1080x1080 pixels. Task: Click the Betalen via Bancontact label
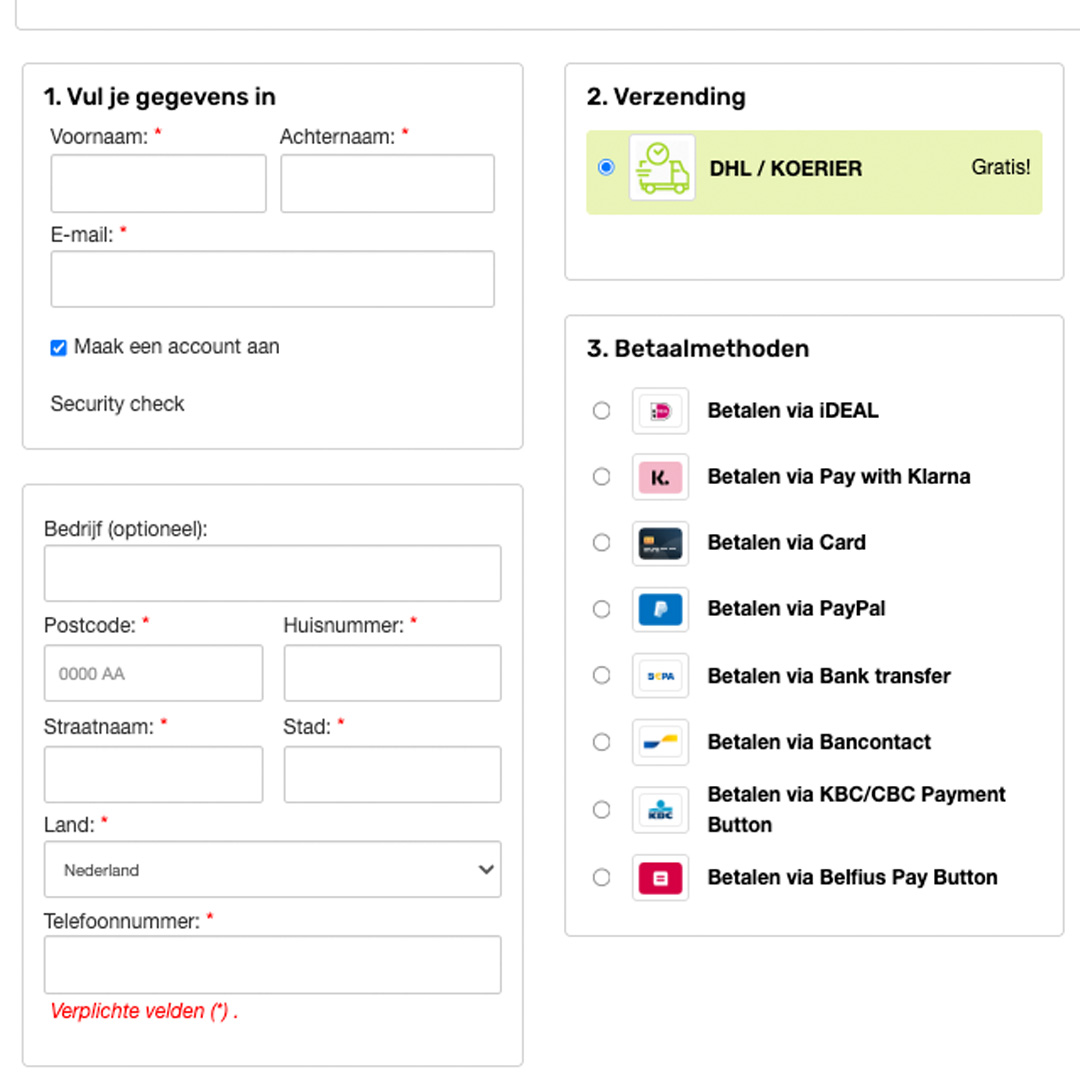pyautogui.click(x=819, y=742)
